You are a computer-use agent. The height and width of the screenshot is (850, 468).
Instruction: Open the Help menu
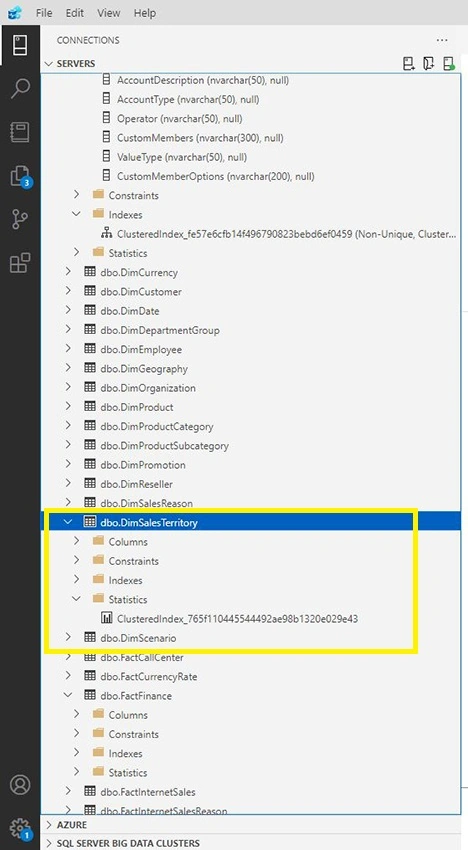pos(145,12)
